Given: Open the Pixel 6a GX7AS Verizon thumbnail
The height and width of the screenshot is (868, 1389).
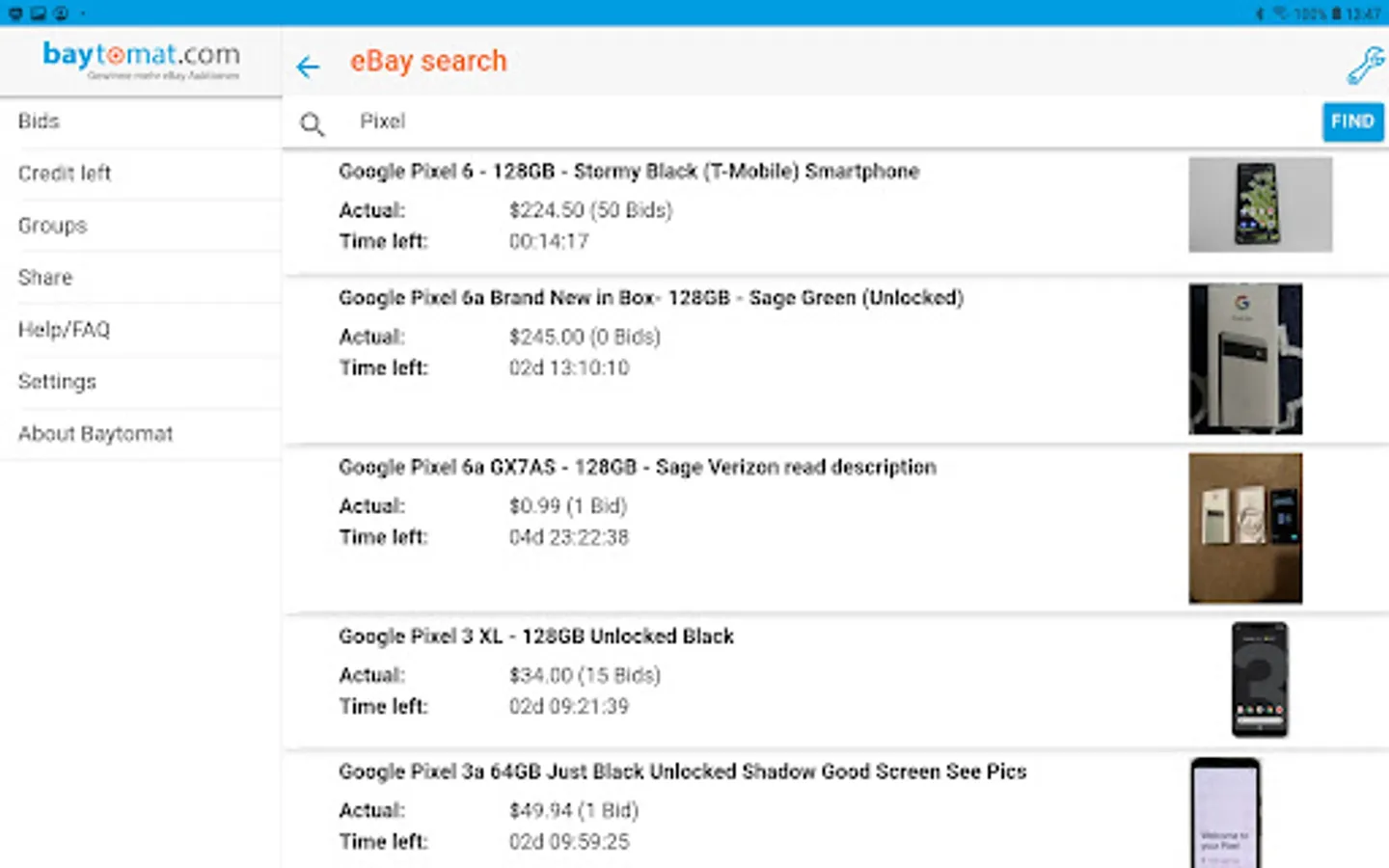Looking at the screenshot, I should point(1245,529).
